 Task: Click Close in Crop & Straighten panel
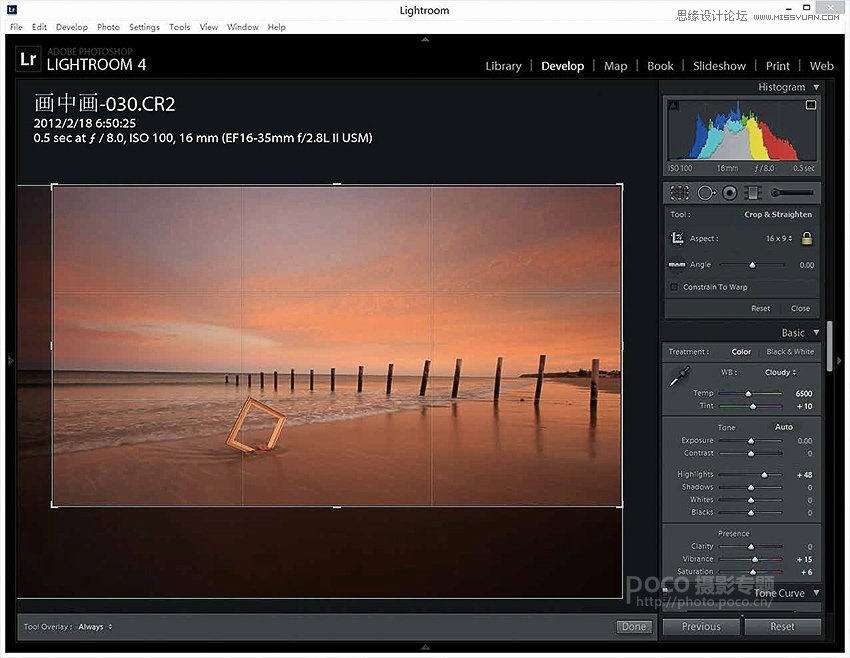[800, 308]
